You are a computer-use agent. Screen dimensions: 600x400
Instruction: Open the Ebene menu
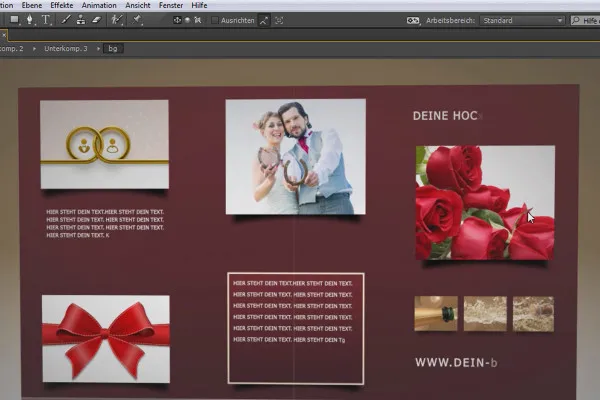[32, 5]
